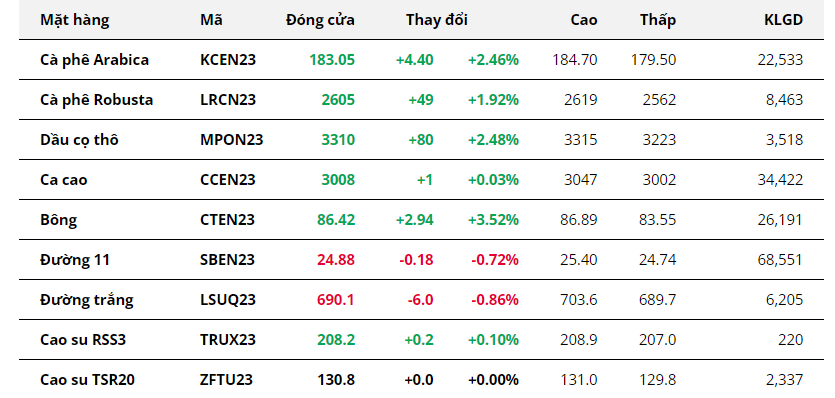
Task: Select contract code LRCN23
Action: [228, 100]
